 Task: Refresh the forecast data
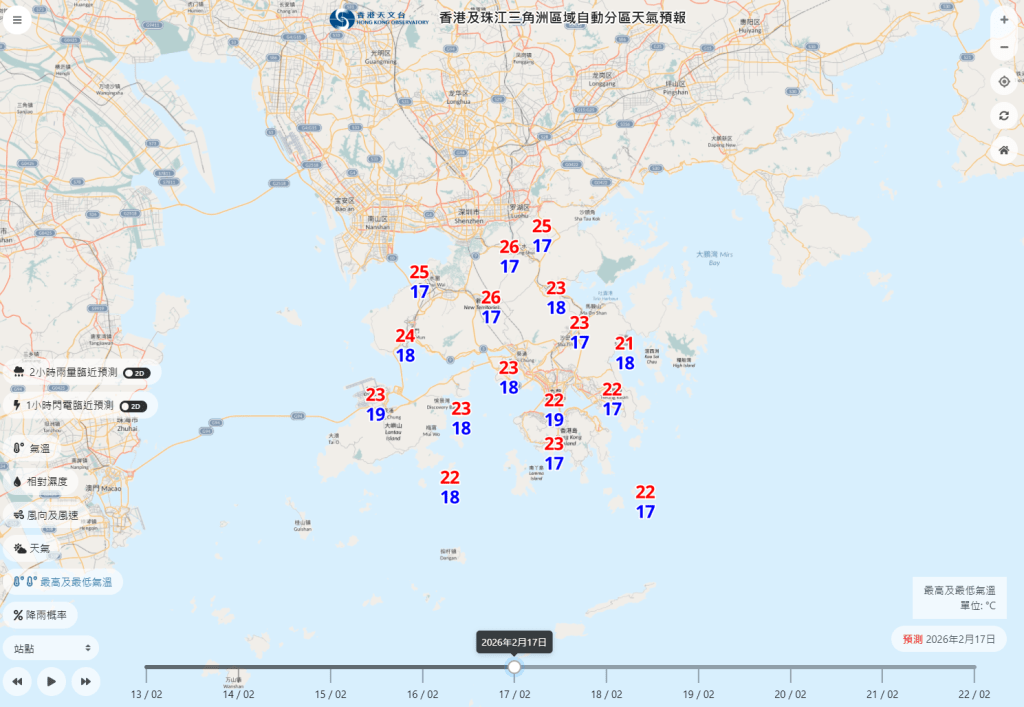click(1004, 116)
